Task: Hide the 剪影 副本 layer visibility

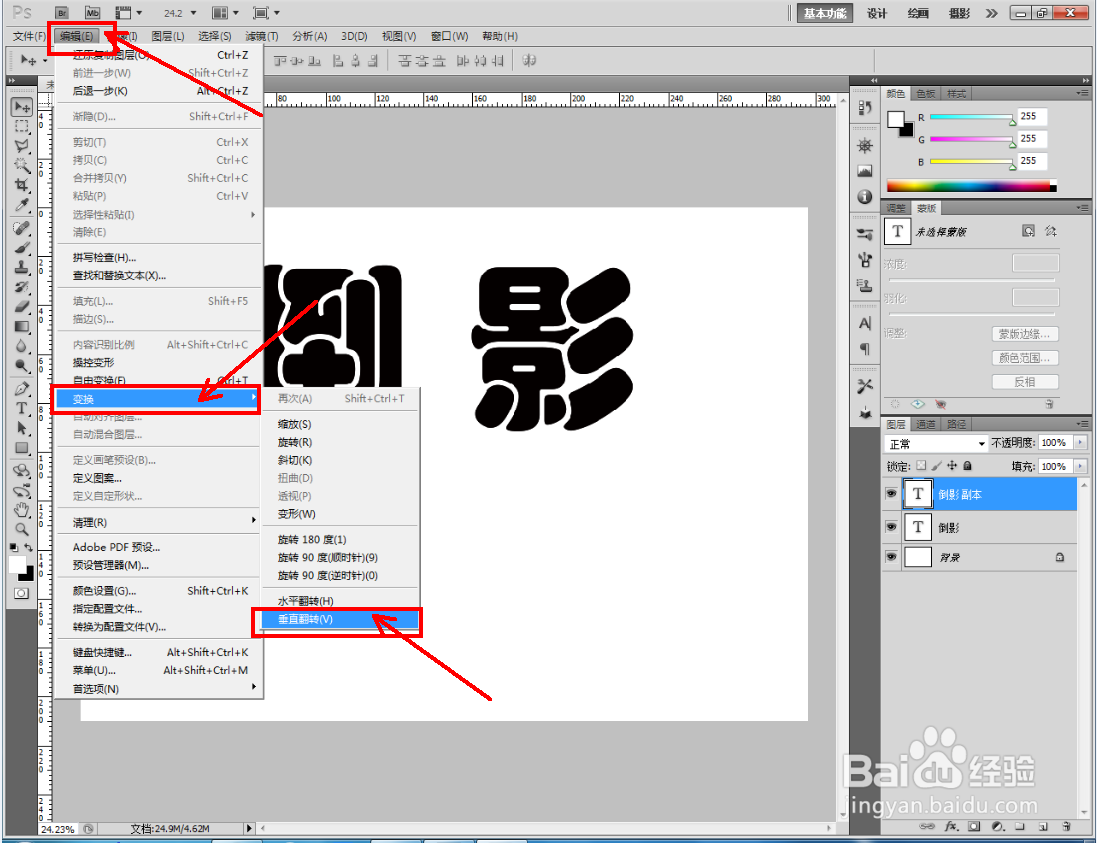Action: click(x=891, y=494)
